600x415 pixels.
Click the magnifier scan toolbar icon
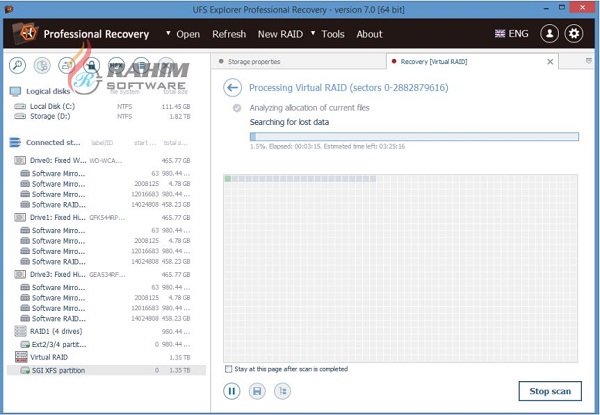(x=18, y=65)
